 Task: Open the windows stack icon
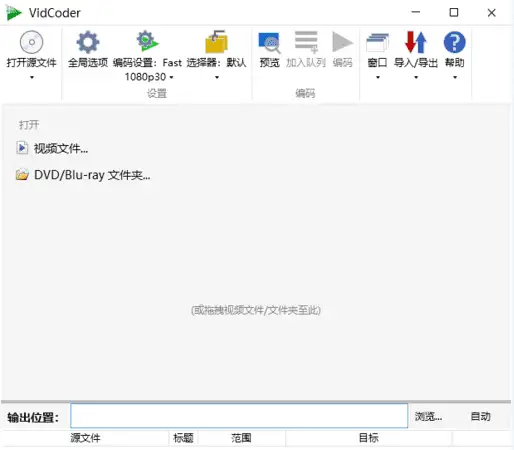(x=377, y=43)
